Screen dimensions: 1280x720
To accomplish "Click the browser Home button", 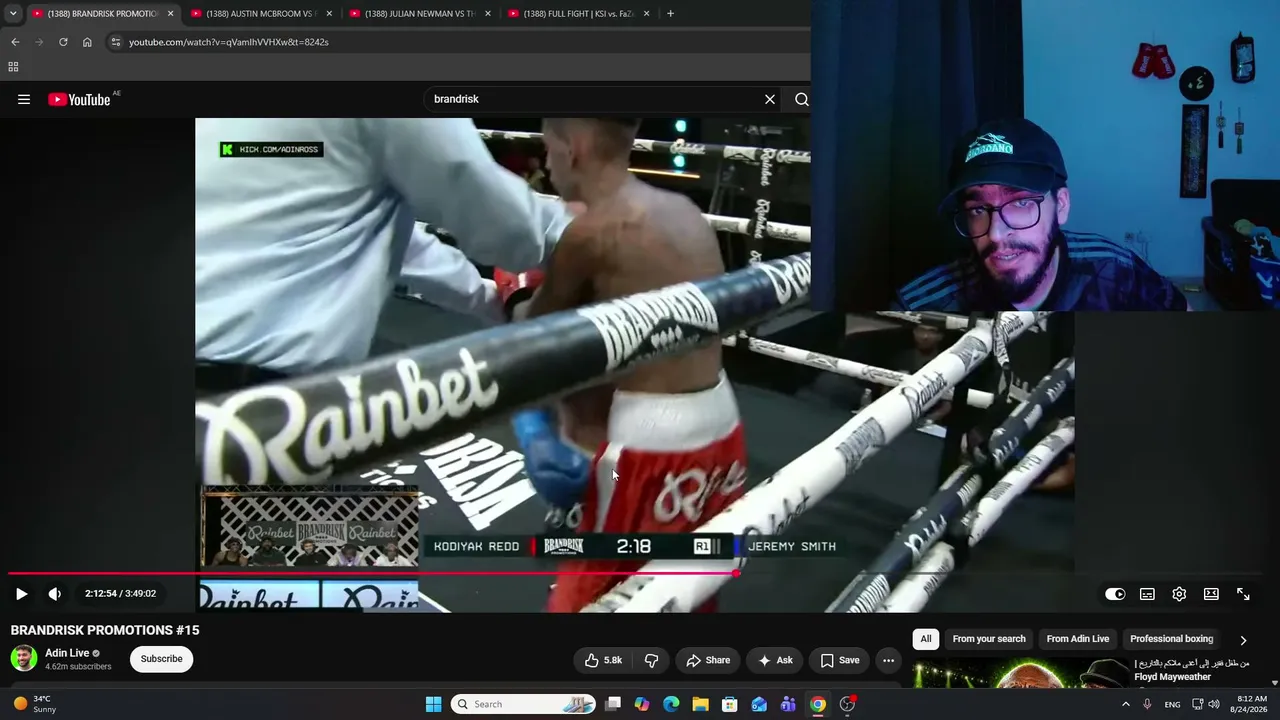I will tap(87, 42).
